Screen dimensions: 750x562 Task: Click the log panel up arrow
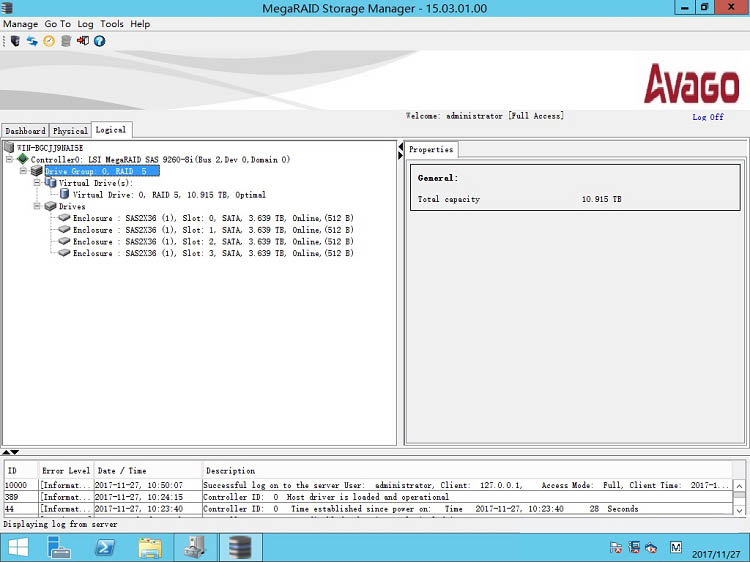(x=6, y=452)
